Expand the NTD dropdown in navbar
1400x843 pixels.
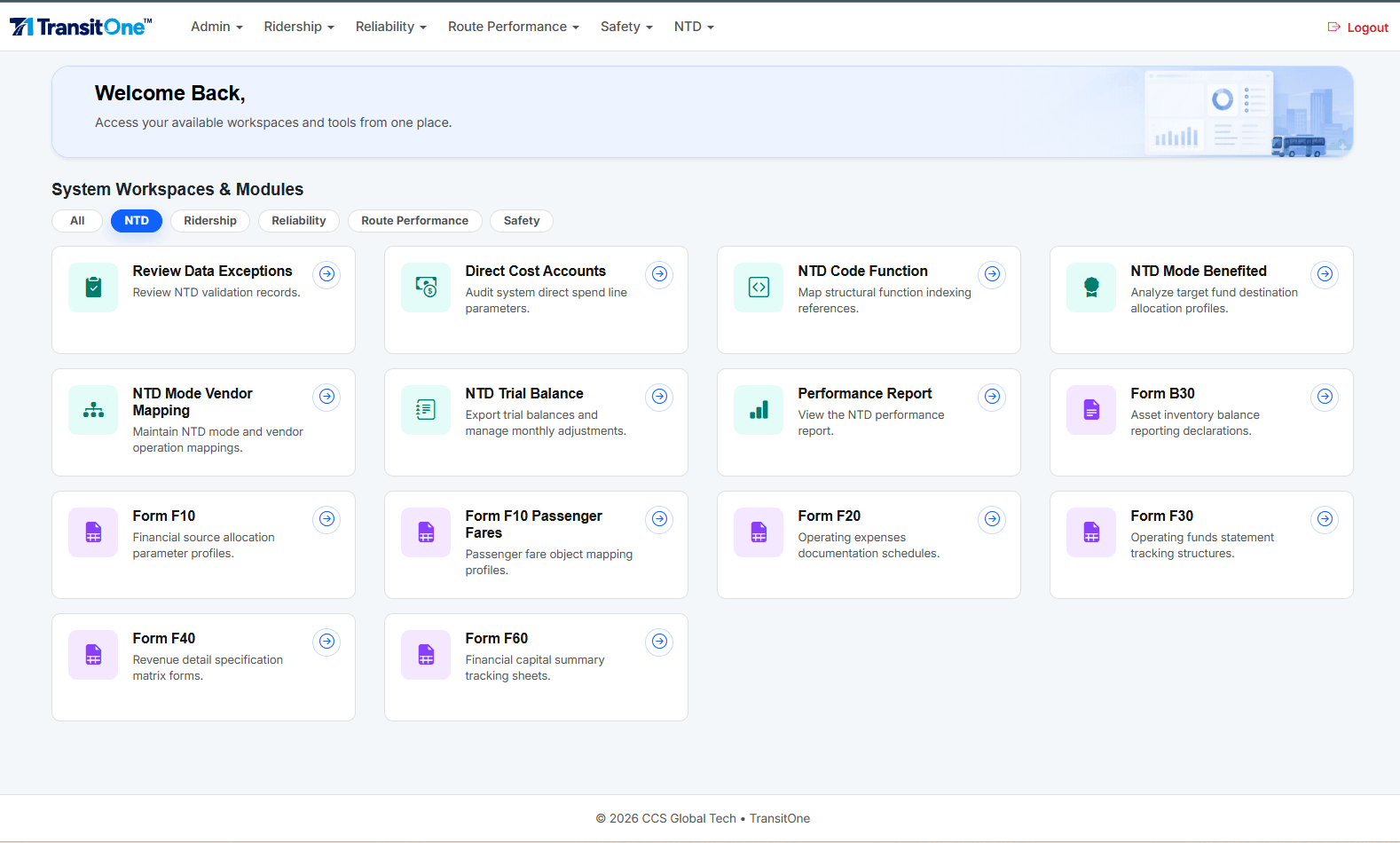pyautogui.click(x=694, y=27)
